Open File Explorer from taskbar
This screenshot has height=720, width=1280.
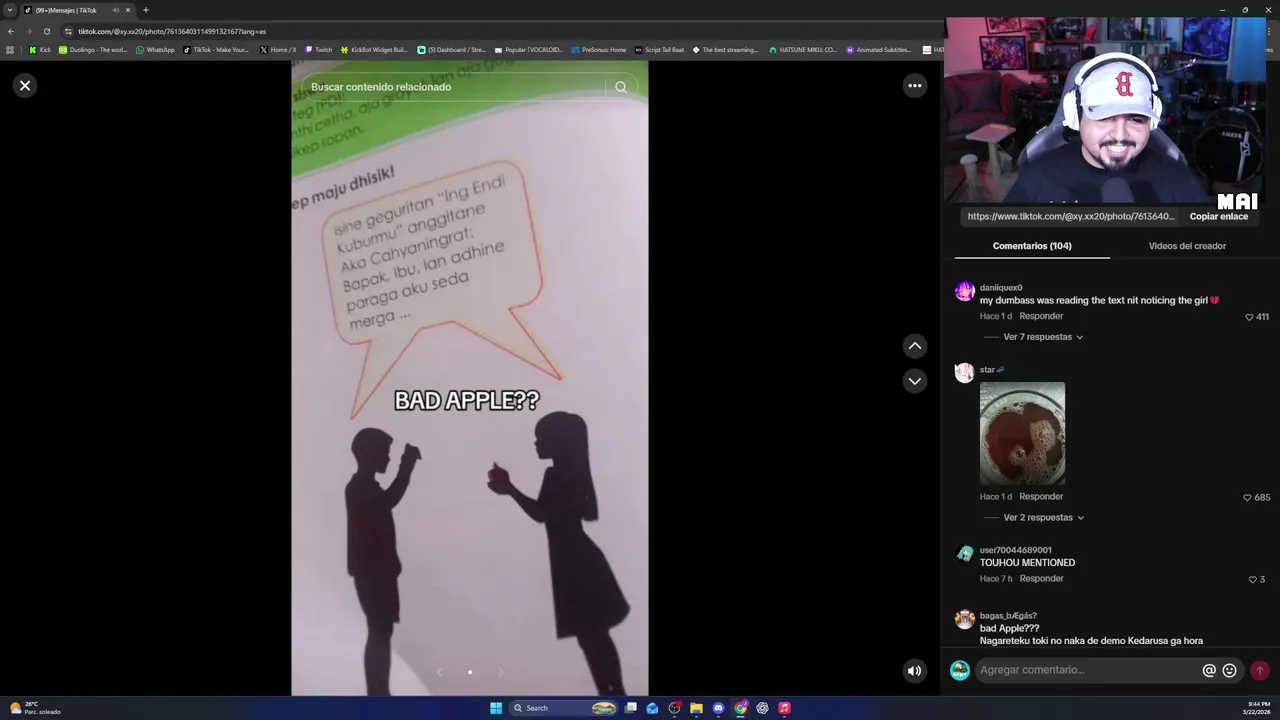(696, 708)
